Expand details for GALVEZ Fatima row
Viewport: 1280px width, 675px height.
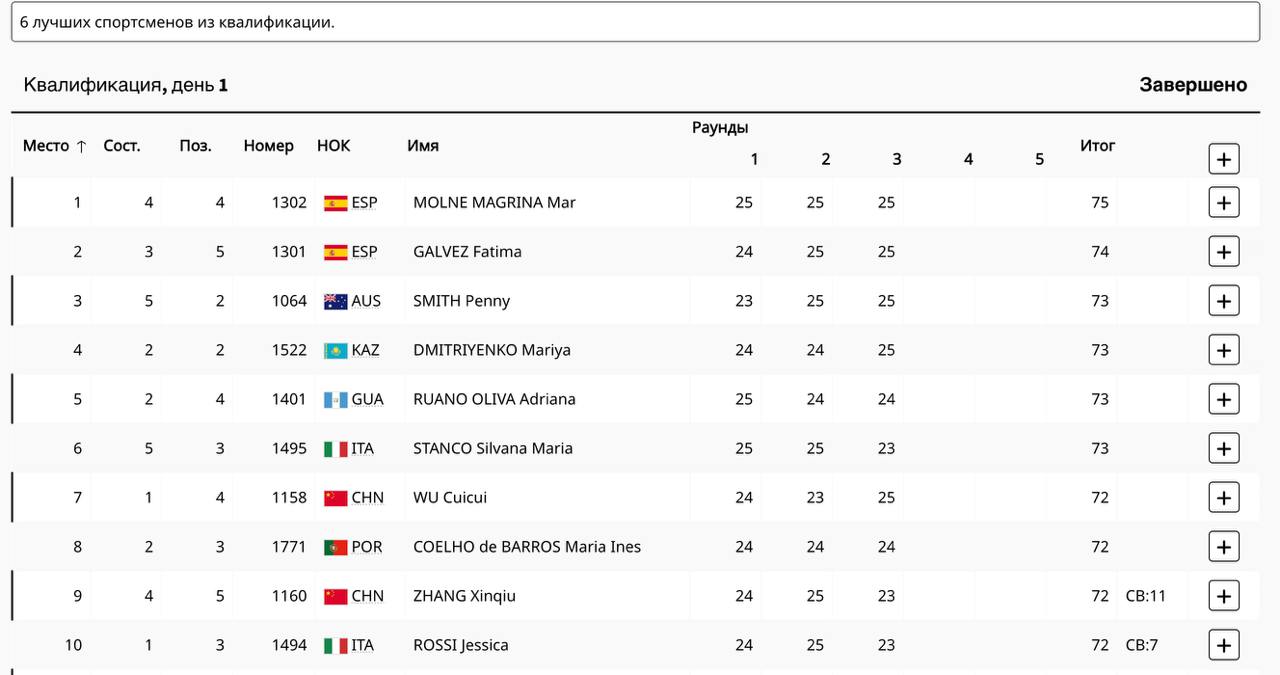pyautogui.click(x=1224, y=251)
